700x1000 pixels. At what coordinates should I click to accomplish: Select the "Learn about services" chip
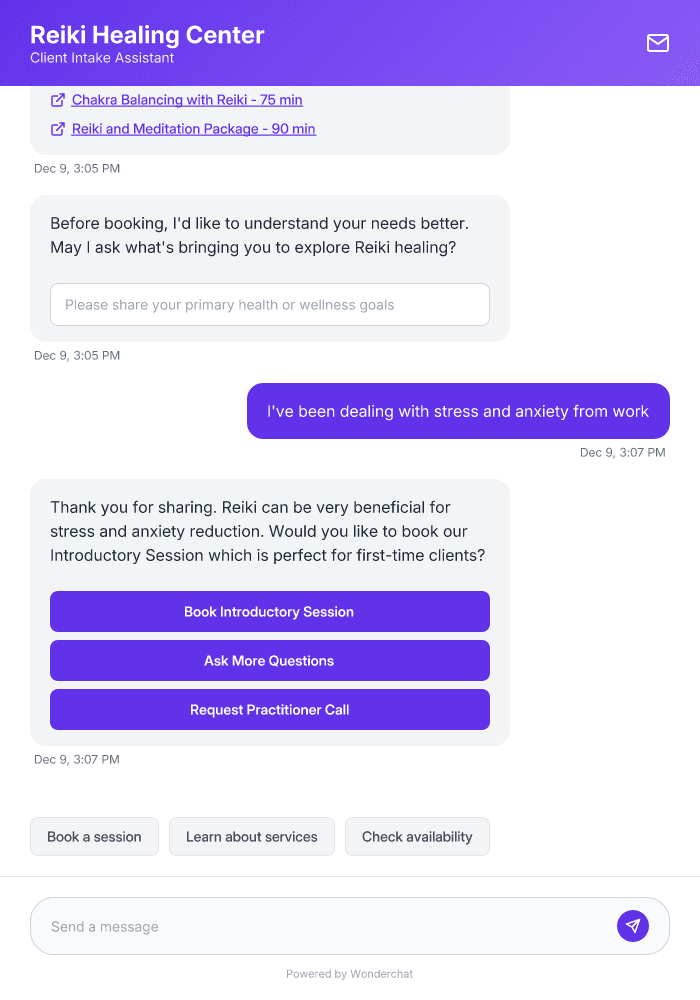tap(251, 836)
